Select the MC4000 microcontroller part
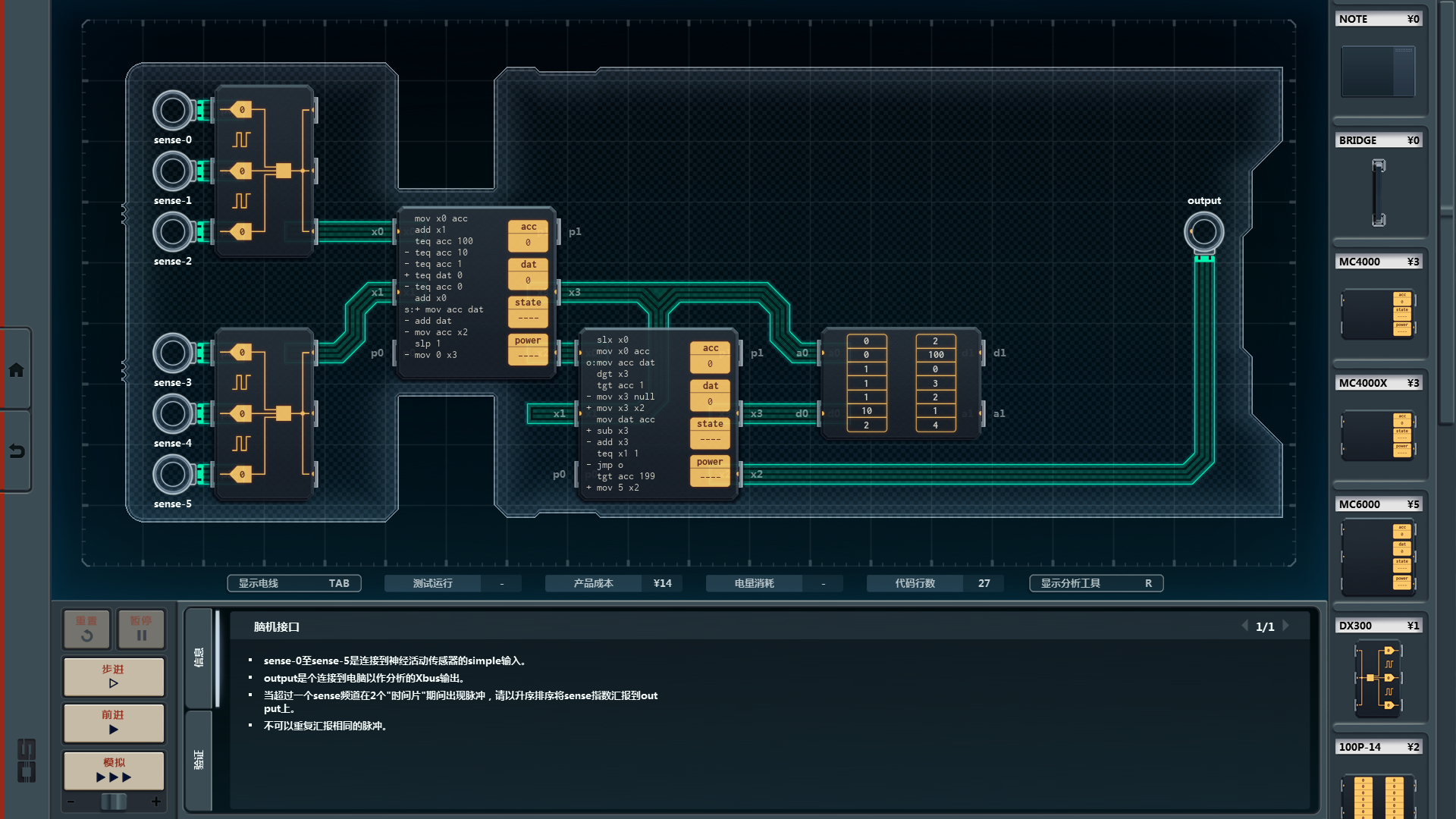 tap(1378, 314)
